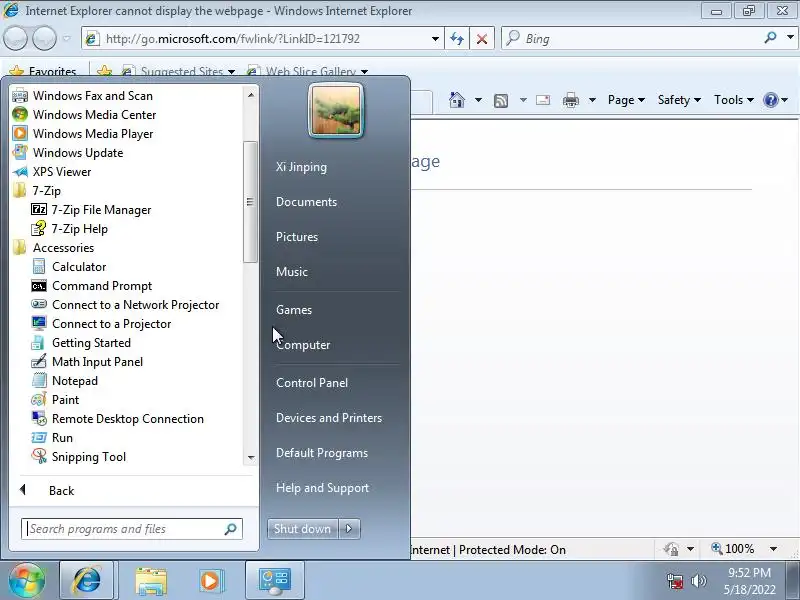Click the user account picture

click(x=336, y=111)
